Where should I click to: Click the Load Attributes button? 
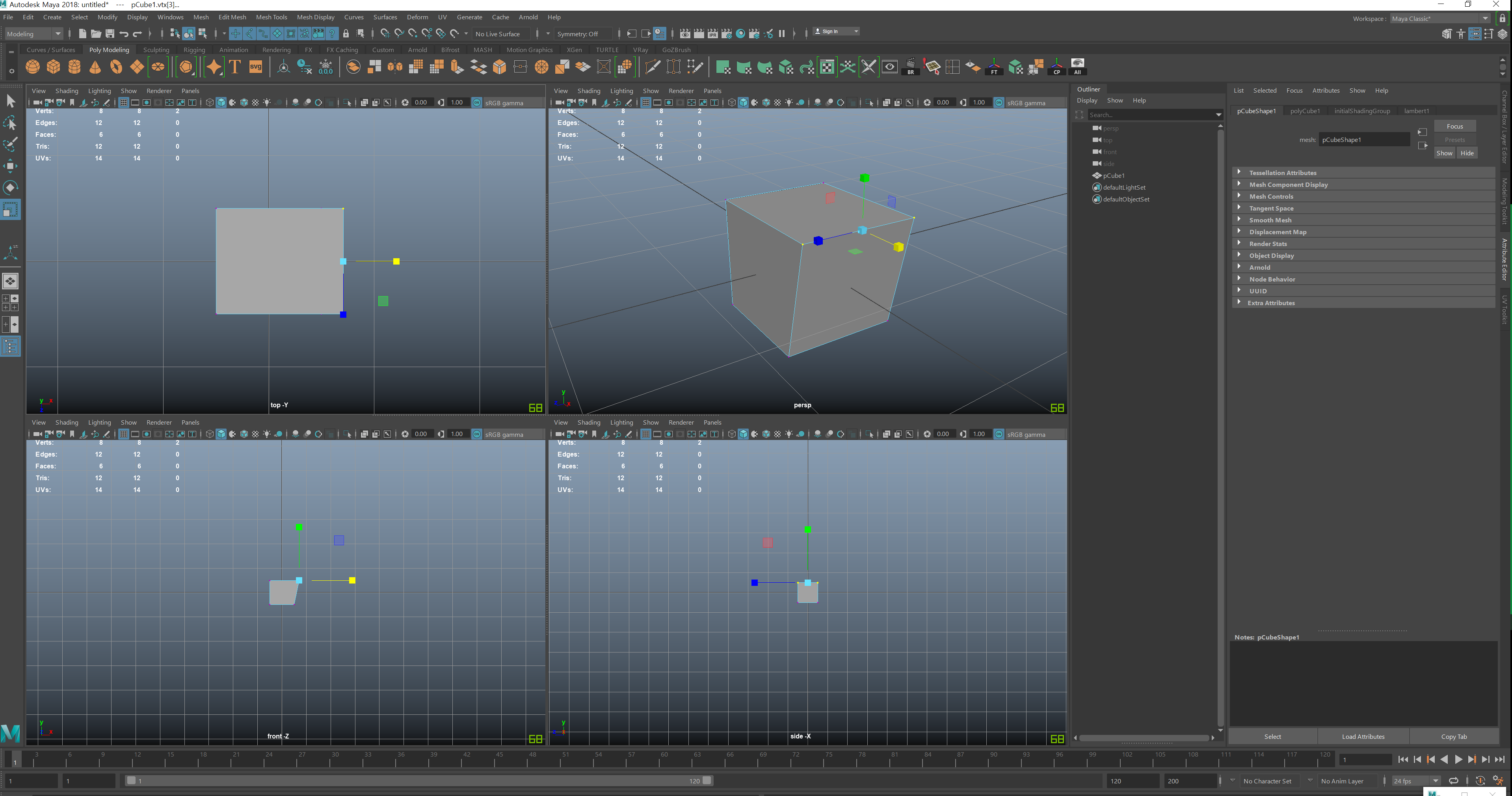pyautogui.click(x=1362, y=737)
